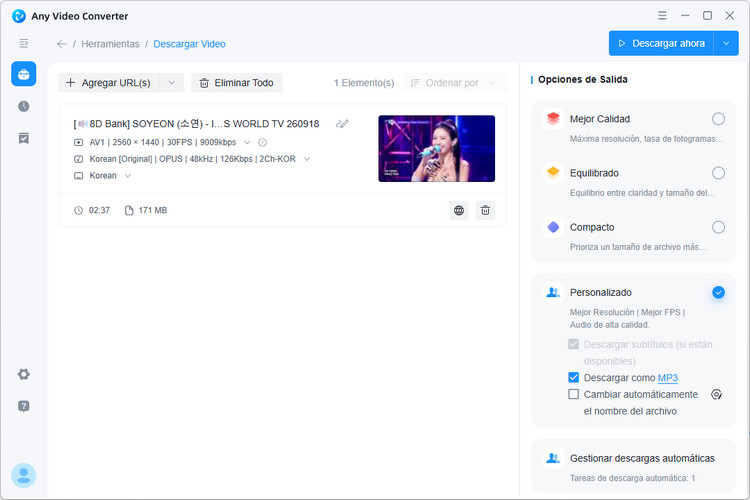Enable Cambiar automáticamente el nombre checkbox
Image resolution: width=750 pixels, height=500 pixels.
pyautogui.click(x=574, y=394)
